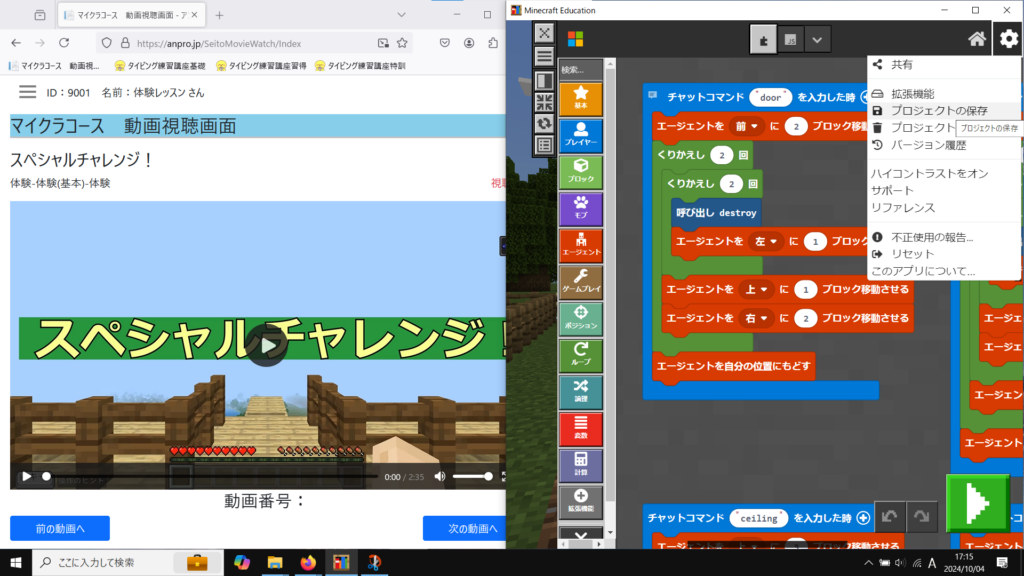Image resolution: width=1024 pixels, height=576 pixels.
Task: Open the 右 direction dropdown
Action: (x=756, y=318)
